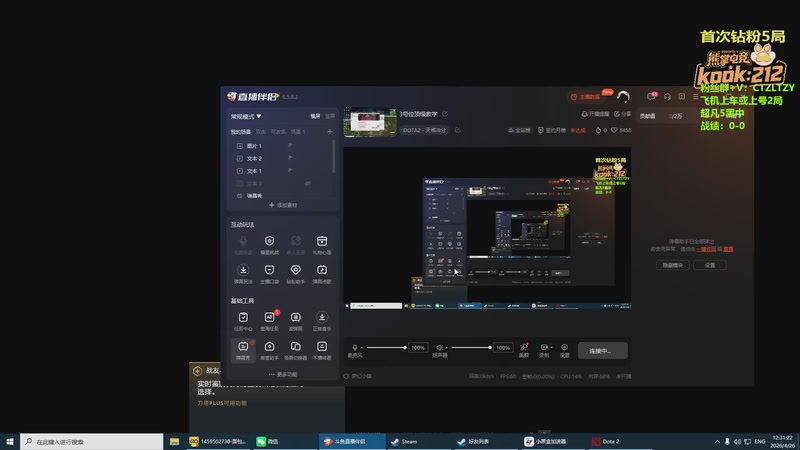
Task: Open 任务中心 task center
Action: 243,321
